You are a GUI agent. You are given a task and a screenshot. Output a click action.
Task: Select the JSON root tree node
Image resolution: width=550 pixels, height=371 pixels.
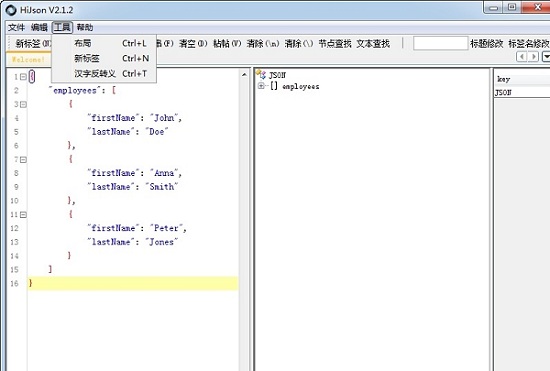point(277,75)
